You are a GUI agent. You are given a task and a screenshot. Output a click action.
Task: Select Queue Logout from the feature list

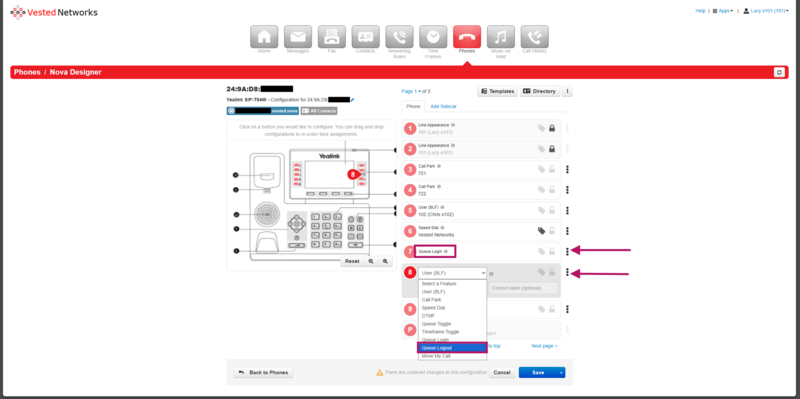(x=453, y=348)
